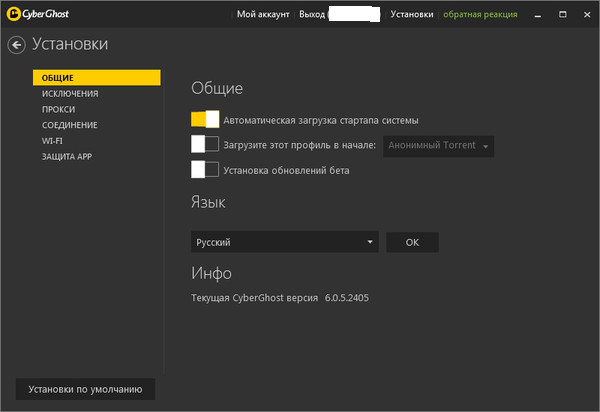
Task: Select the ЗАЩИТА APP section
Action: (x=67, y=156)
